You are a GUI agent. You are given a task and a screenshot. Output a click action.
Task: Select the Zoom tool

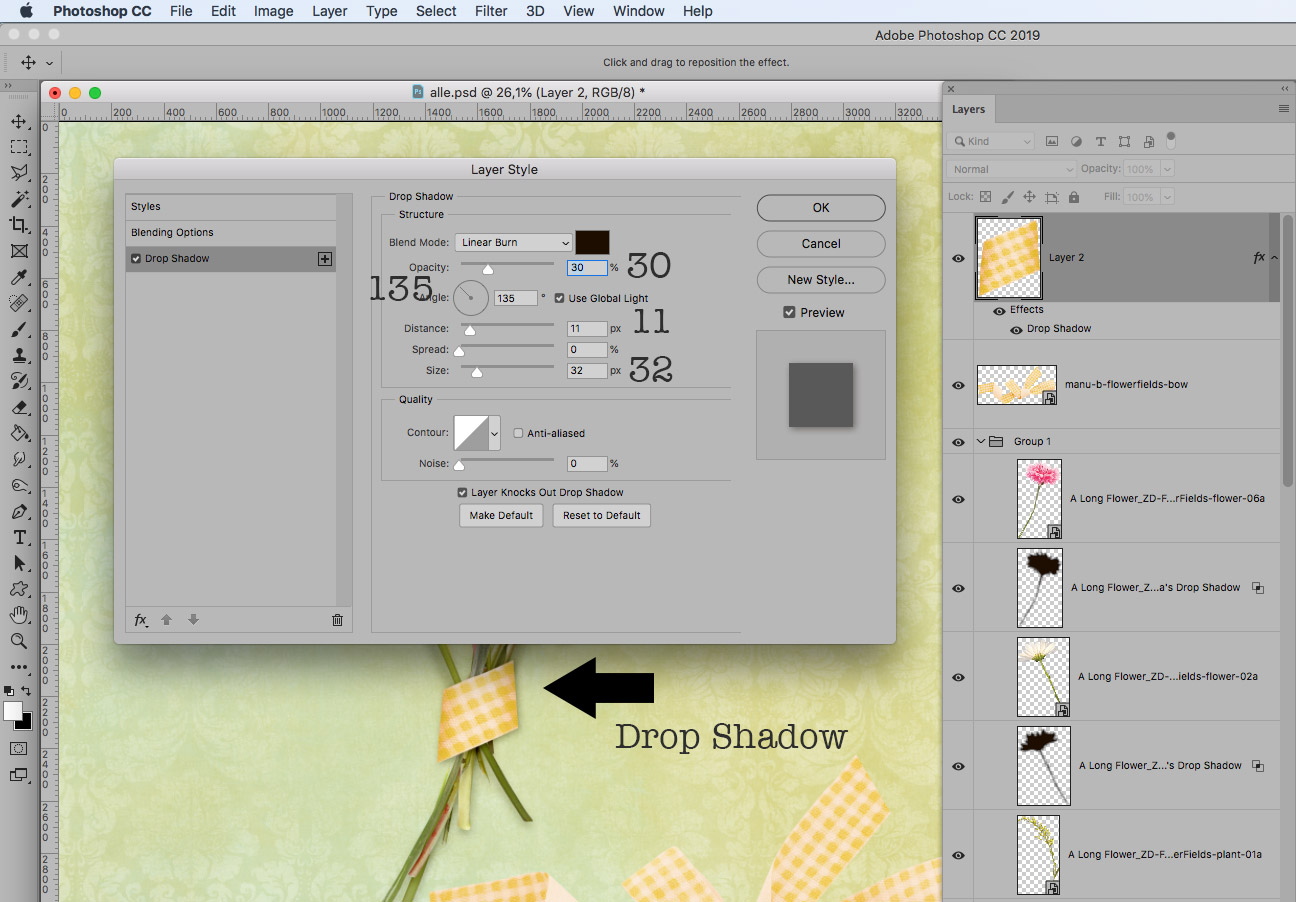coord(19,641)
